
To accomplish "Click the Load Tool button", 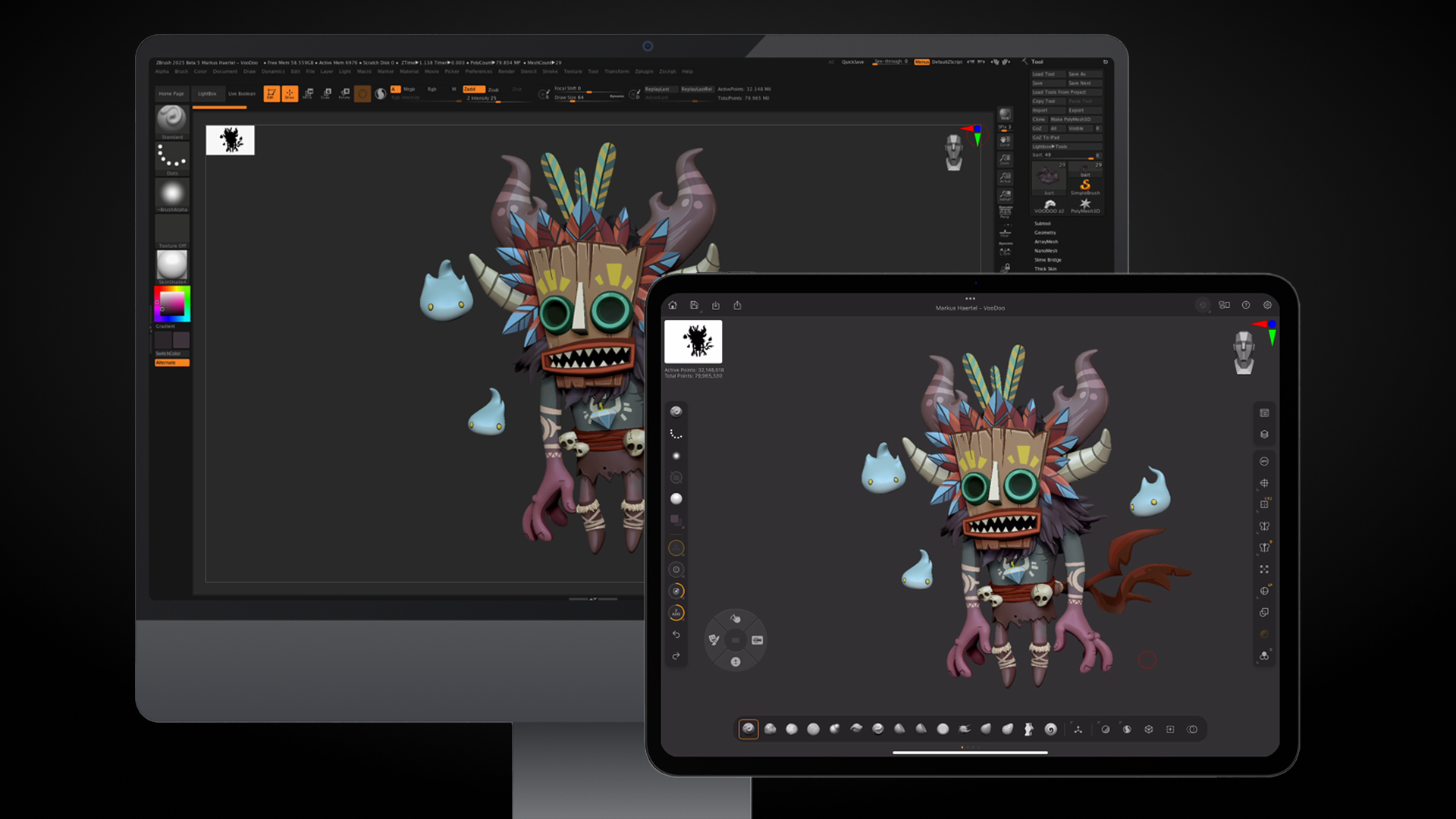I will [x=1048, y=74].
